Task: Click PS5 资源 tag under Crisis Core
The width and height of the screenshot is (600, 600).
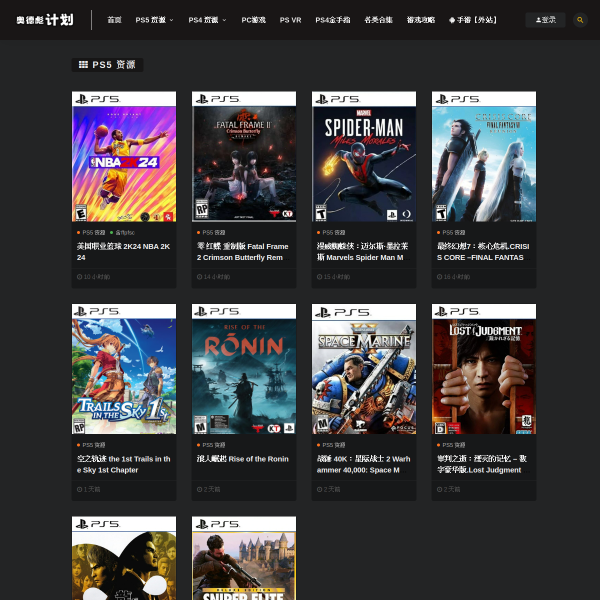Action: pyautogui.click(x=451, y=233)
